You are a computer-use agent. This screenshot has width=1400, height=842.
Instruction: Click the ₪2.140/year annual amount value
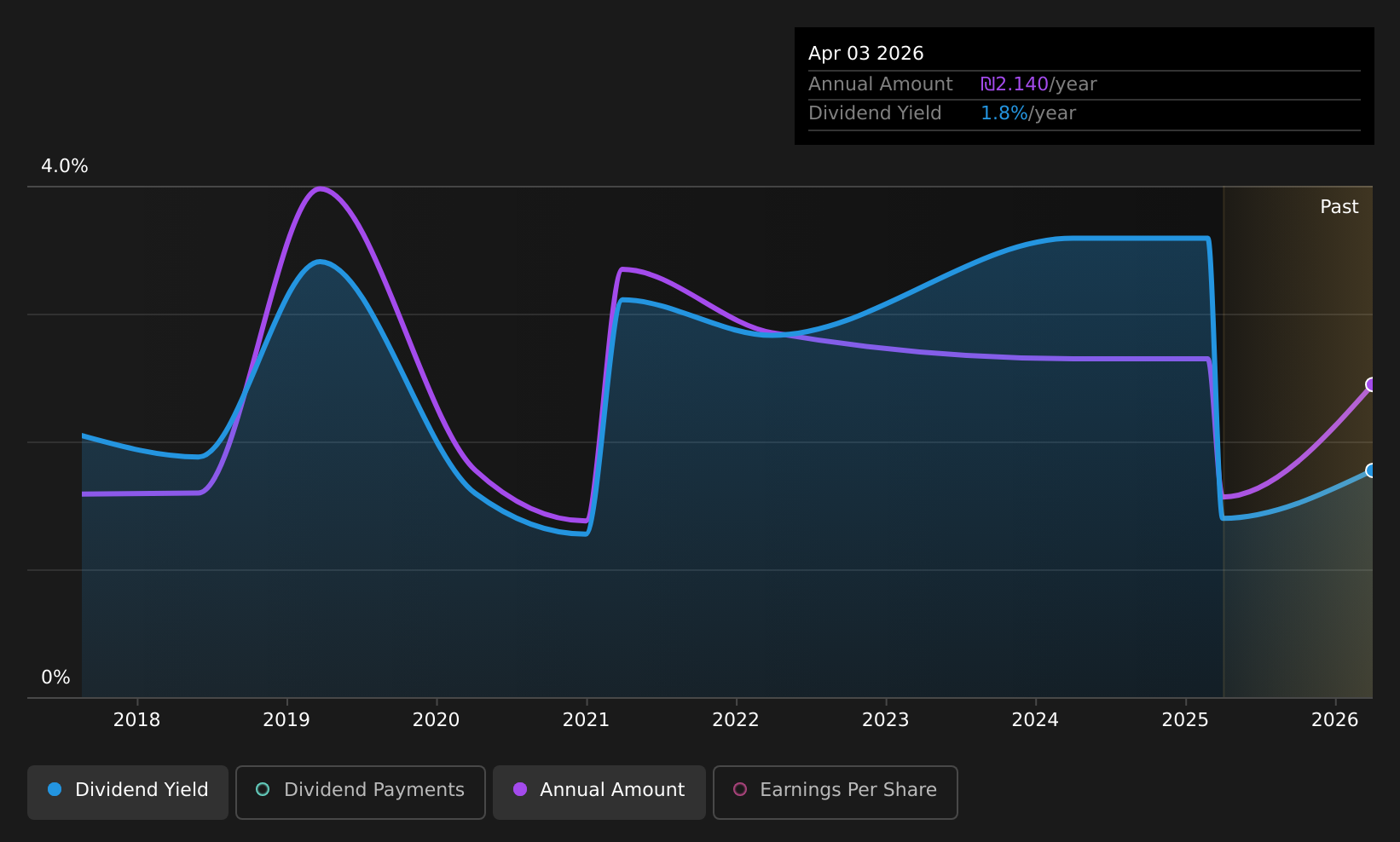[x=1038, y=84]
